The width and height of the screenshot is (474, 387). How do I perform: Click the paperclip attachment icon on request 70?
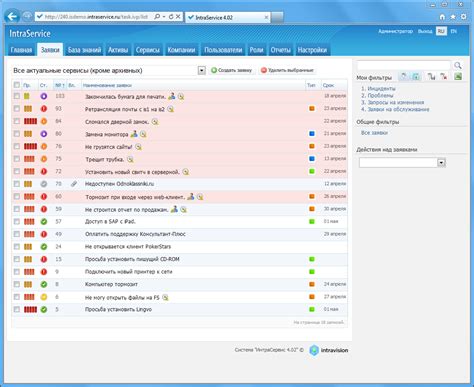point(74,184)
